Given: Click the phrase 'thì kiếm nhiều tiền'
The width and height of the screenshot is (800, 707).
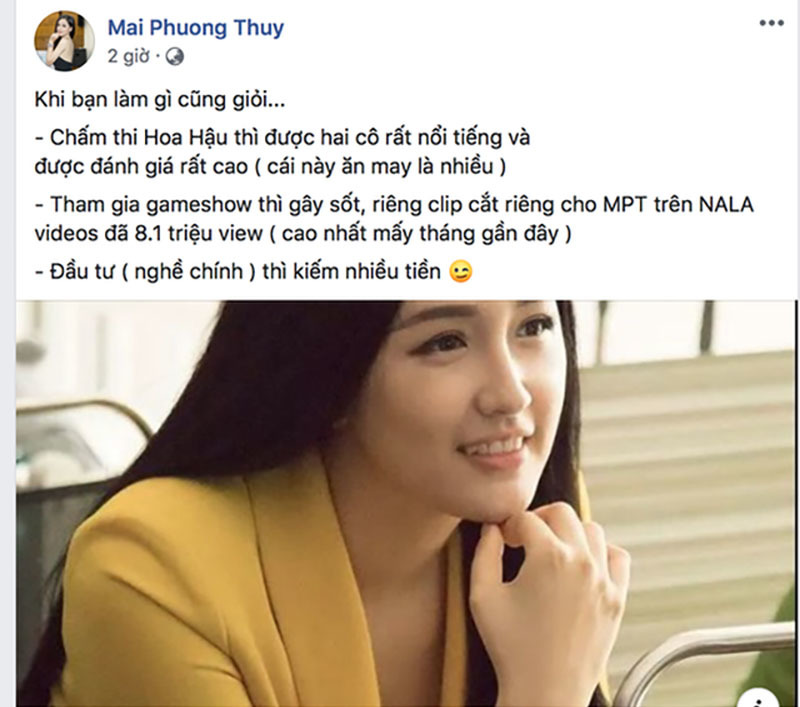Looking at the screenshot, I should pos(352,271).
